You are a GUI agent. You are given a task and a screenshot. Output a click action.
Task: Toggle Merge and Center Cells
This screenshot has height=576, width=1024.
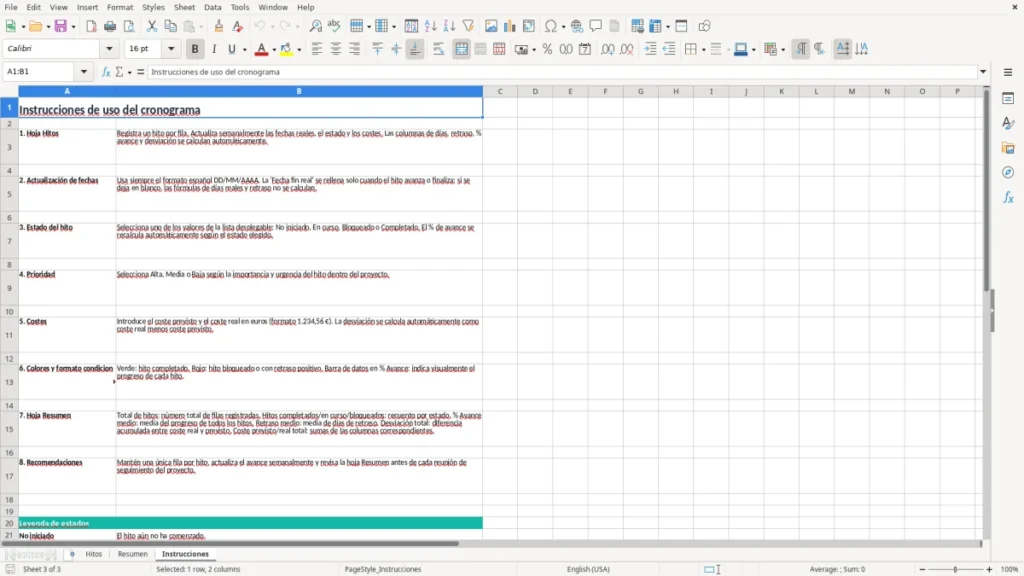click(x=461, y=49)
